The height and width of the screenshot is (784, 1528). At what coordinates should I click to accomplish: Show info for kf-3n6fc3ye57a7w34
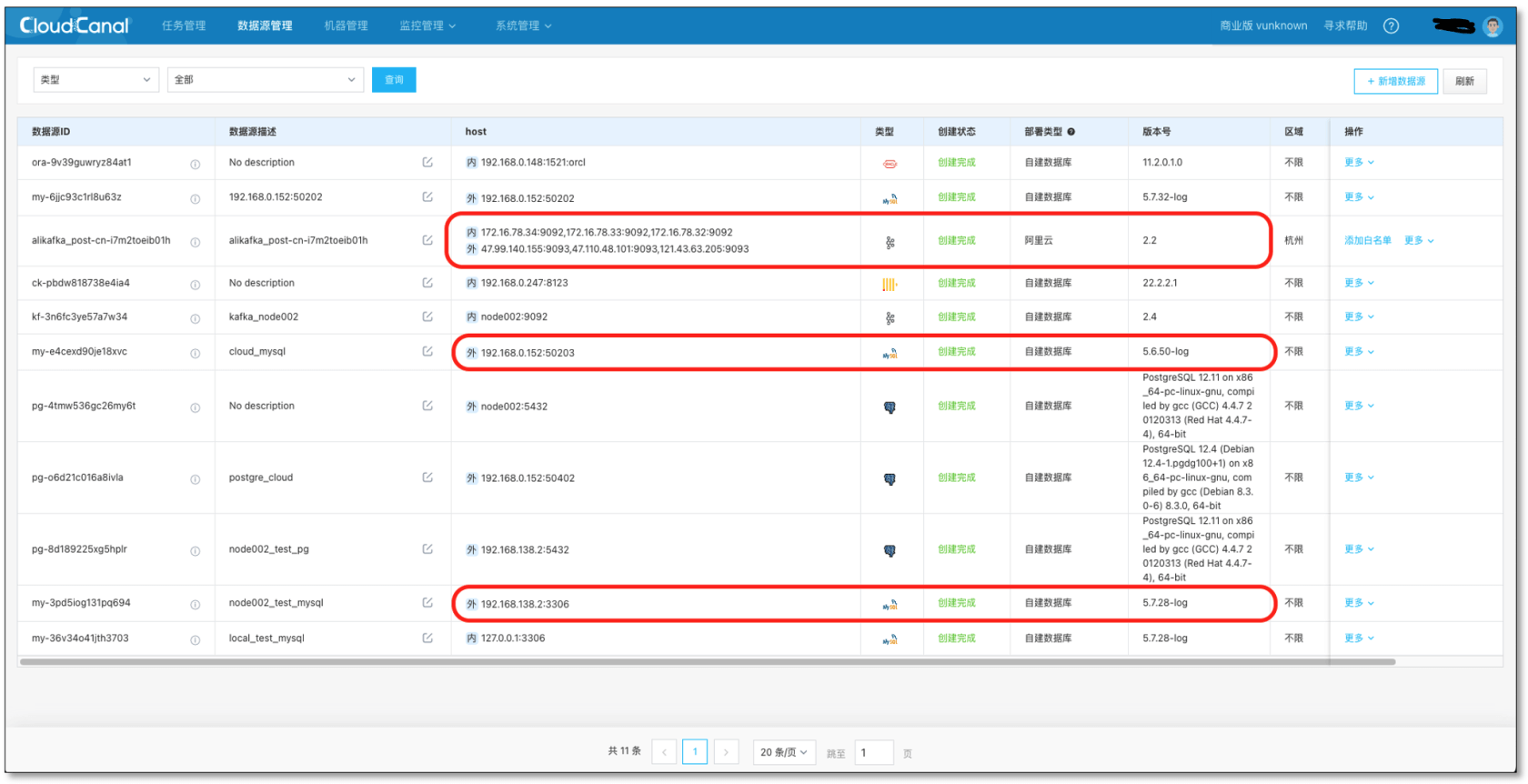coord(195,318)
